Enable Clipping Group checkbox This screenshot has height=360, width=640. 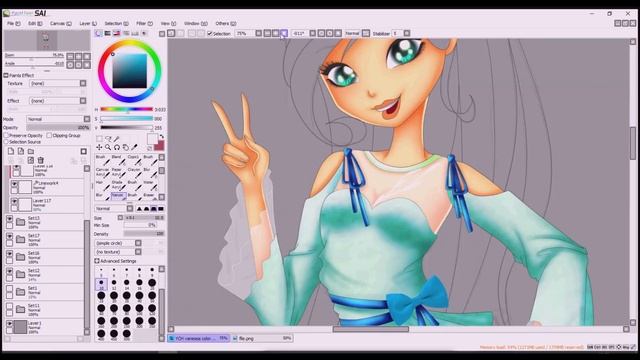(49, 135)
